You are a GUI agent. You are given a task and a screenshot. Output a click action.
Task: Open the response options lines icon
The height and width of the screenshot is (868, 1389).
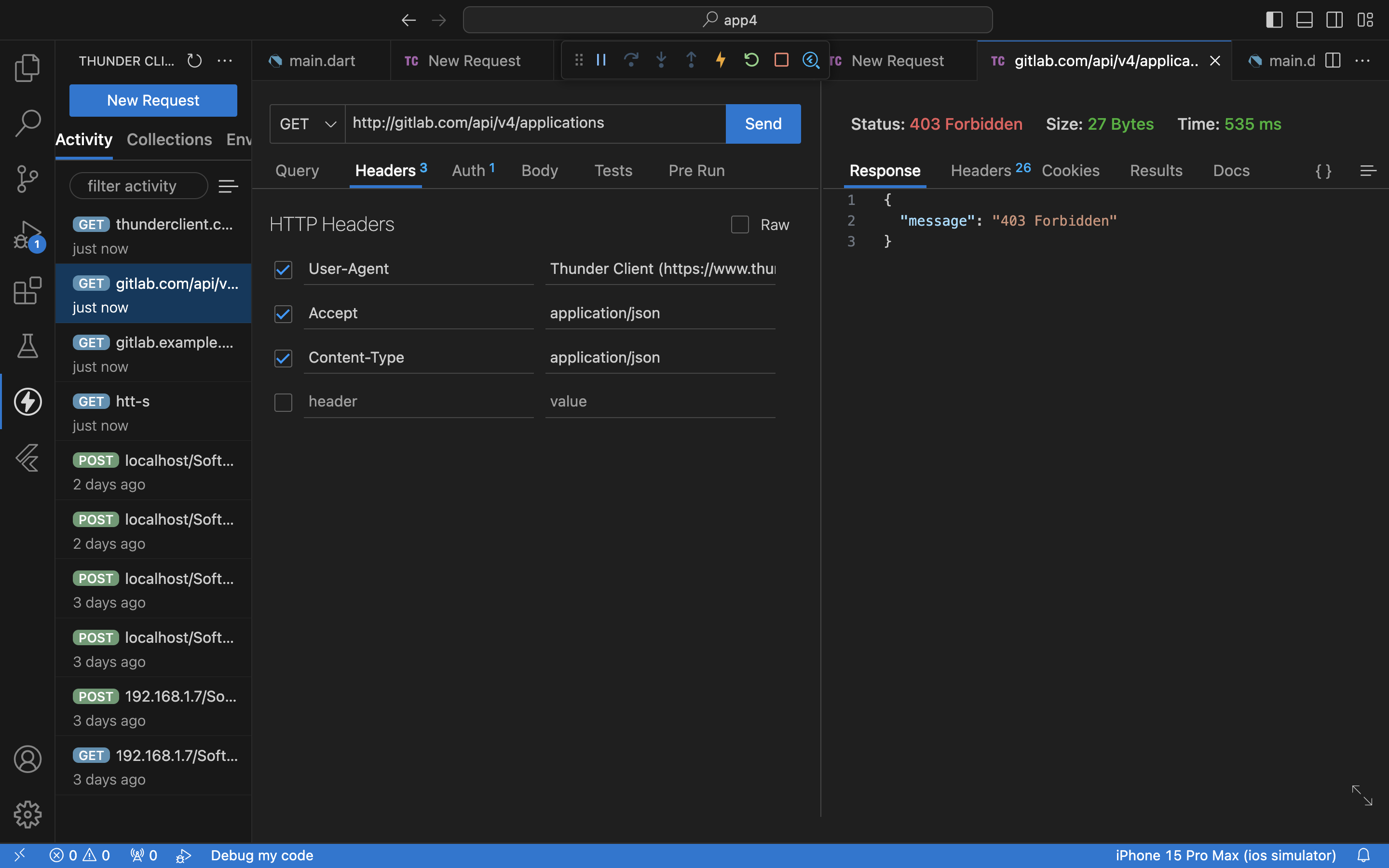tap(1368, 171)
